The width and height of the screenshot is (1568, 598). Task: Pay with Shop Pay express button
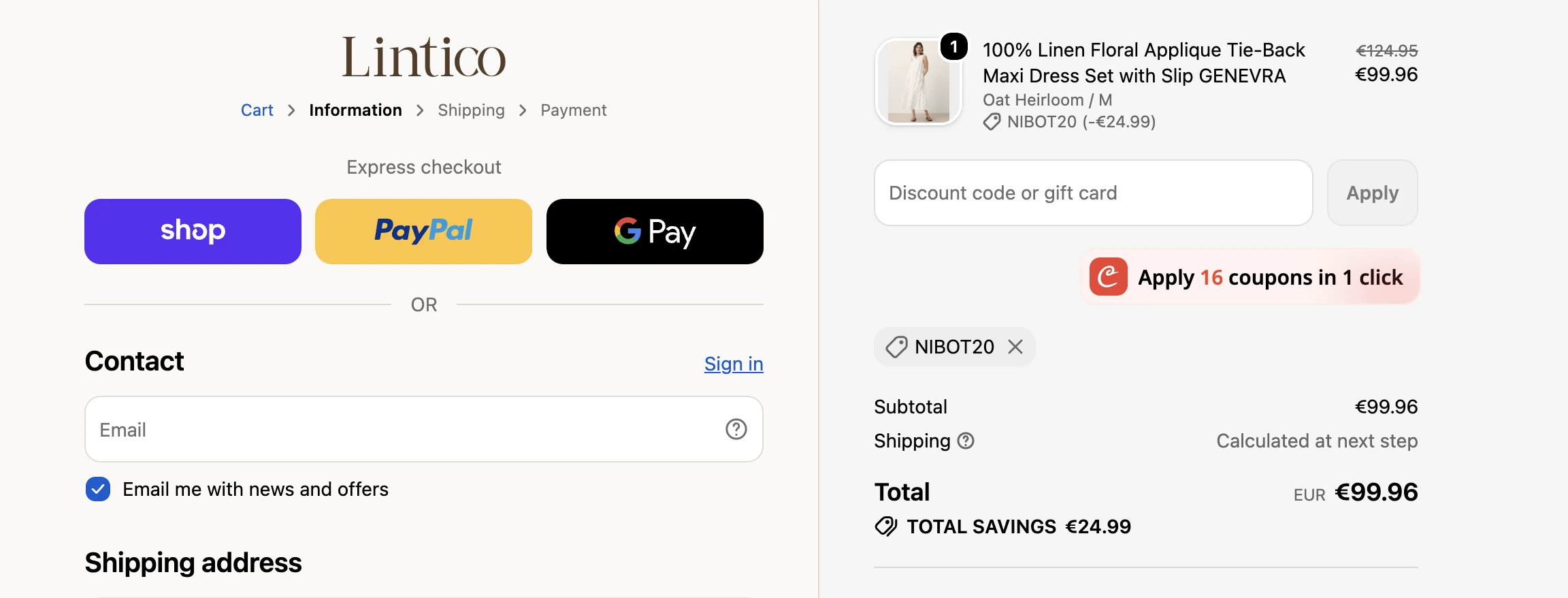pyautogui.click(x=193, y=232)
